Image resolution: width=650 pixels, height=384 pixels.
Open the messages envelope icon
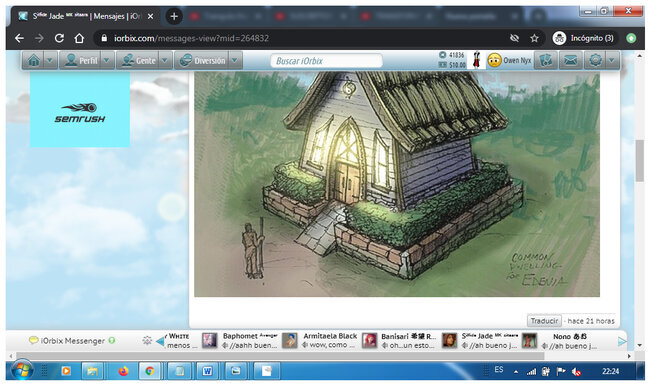coord(570,61)
